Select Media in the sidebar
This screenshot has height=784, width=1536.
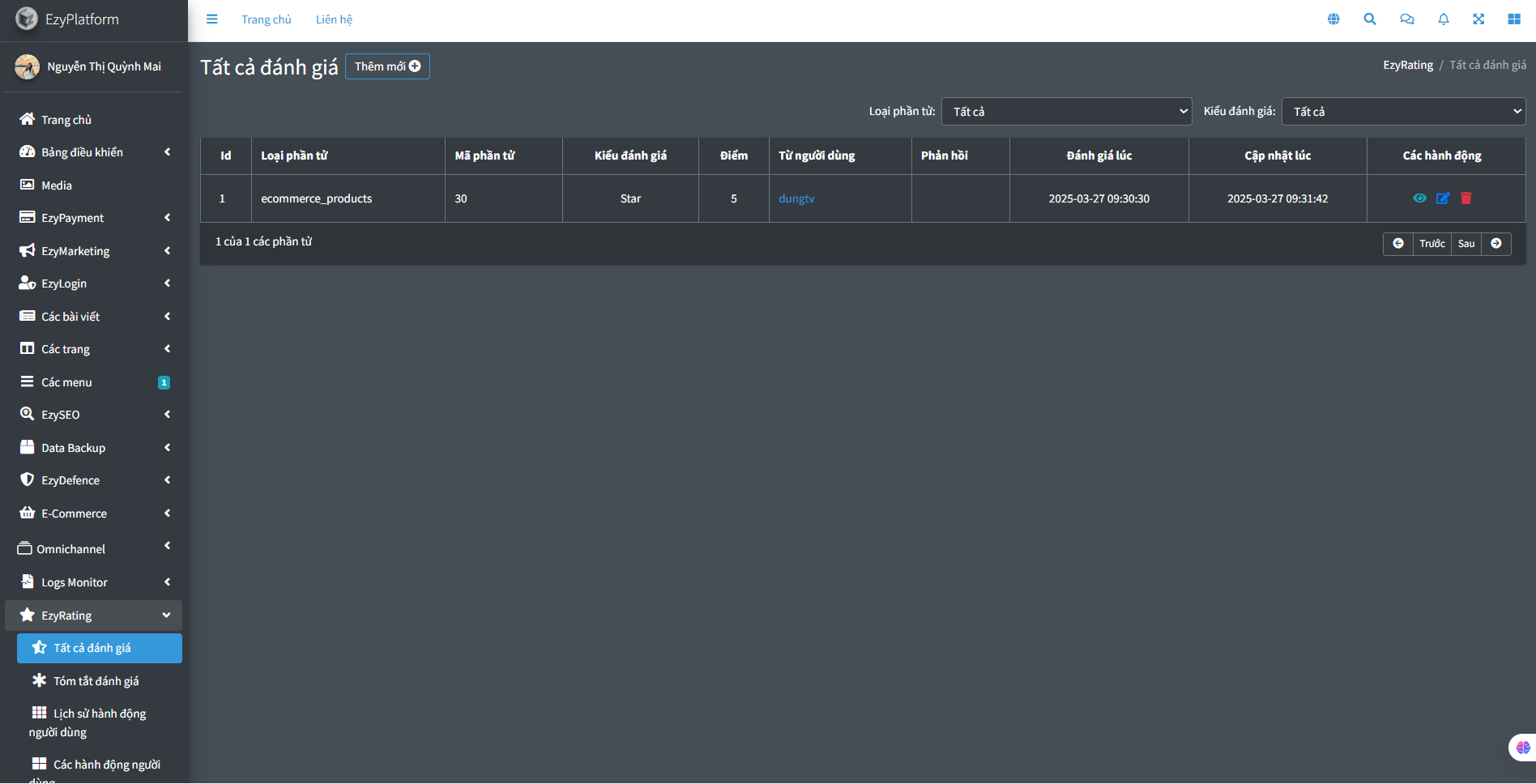57,185
